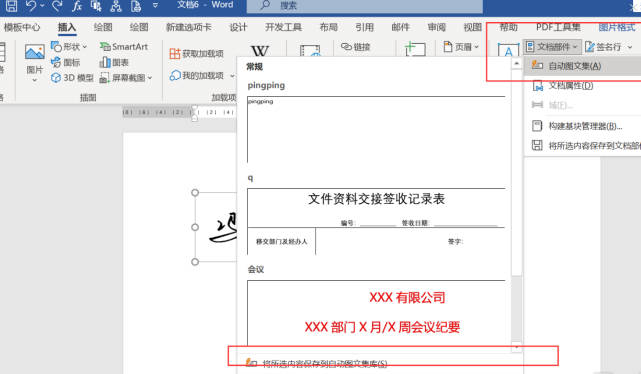The height and width of the screenshot is (374, 641).
Task: Click the 链接 link button
Action: pyautogui.click(x=356, y=47)
